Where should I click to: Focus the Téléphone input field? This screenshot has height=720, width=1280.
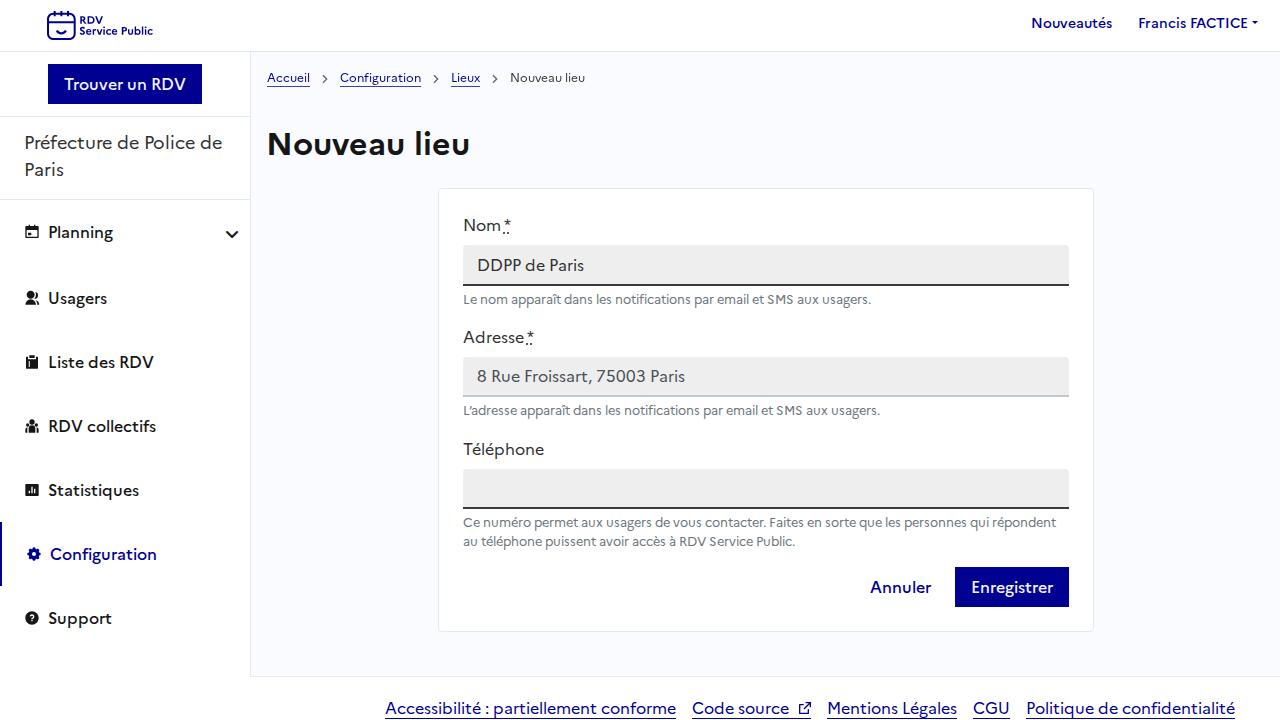point(765,489)
